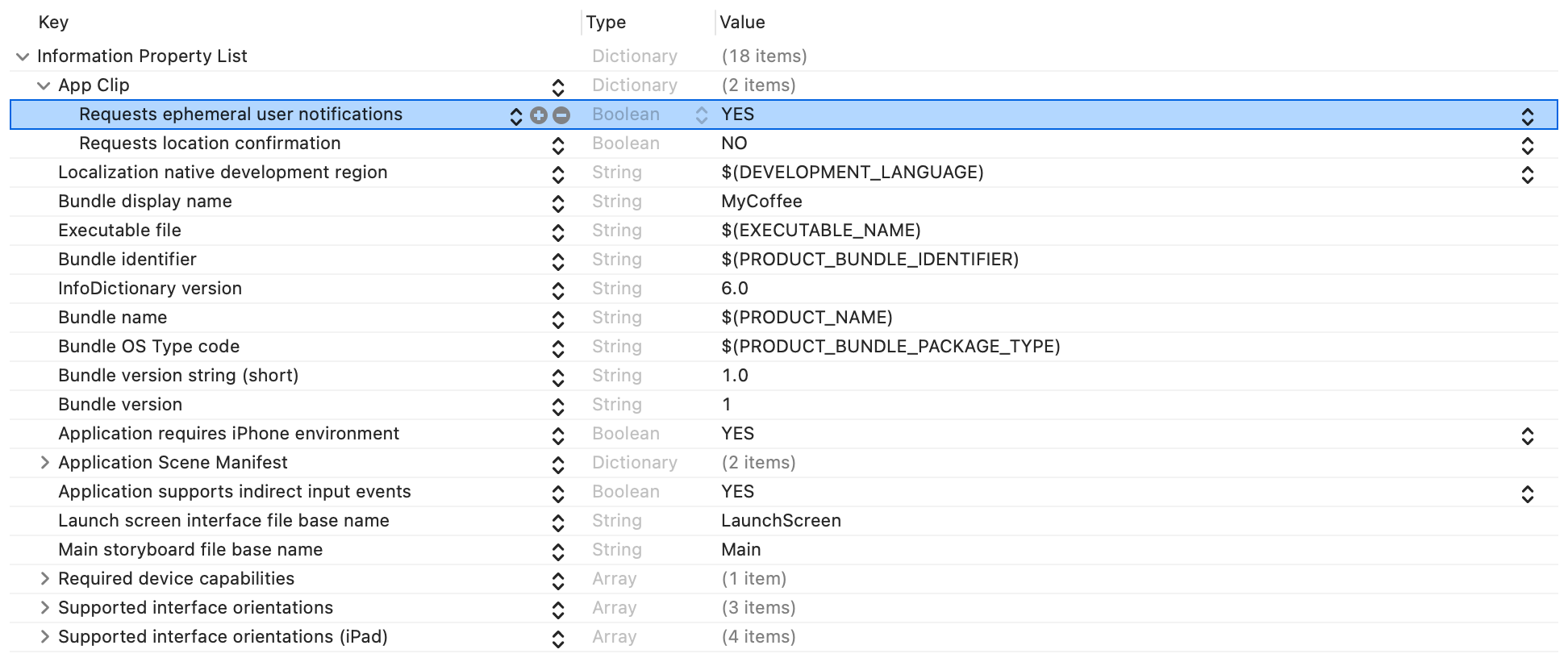Select the MyCoffee bundle display name value

[x=761, y=202]
